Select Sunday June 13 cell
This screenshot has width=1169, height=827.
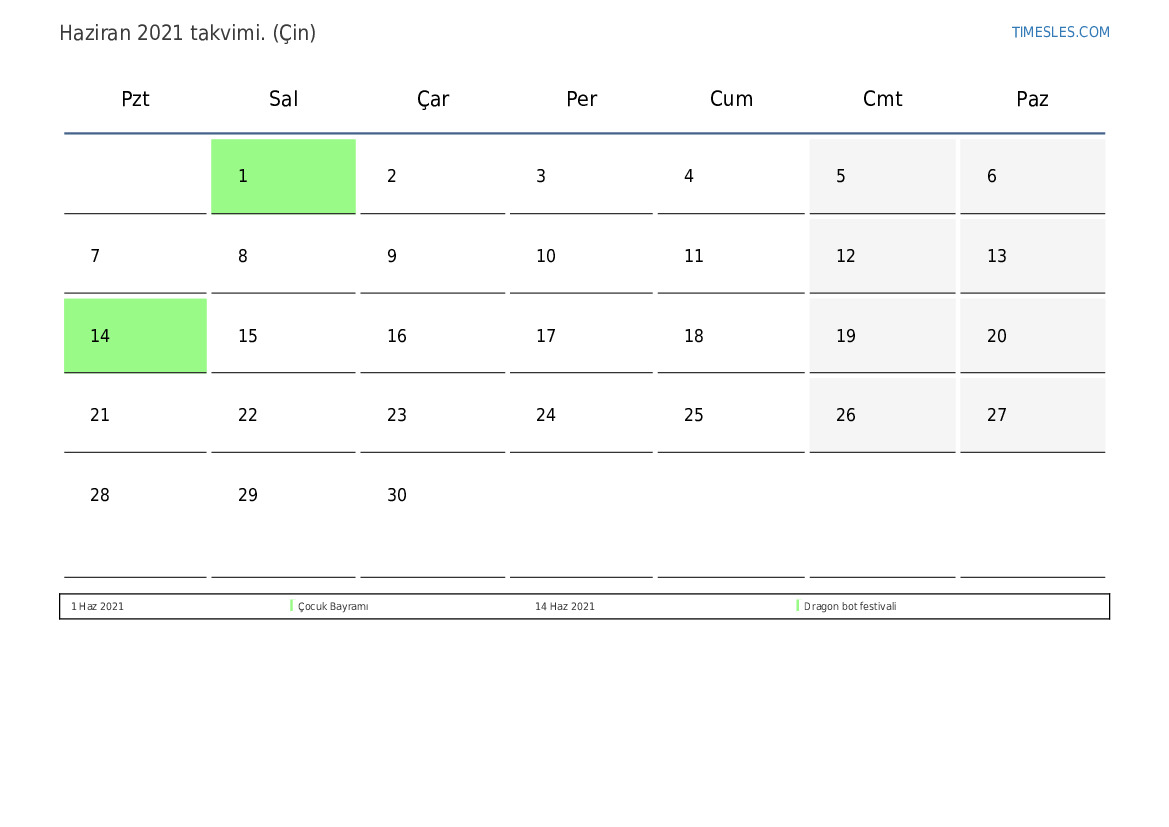pyautogui.click(x=1032, y=256)
